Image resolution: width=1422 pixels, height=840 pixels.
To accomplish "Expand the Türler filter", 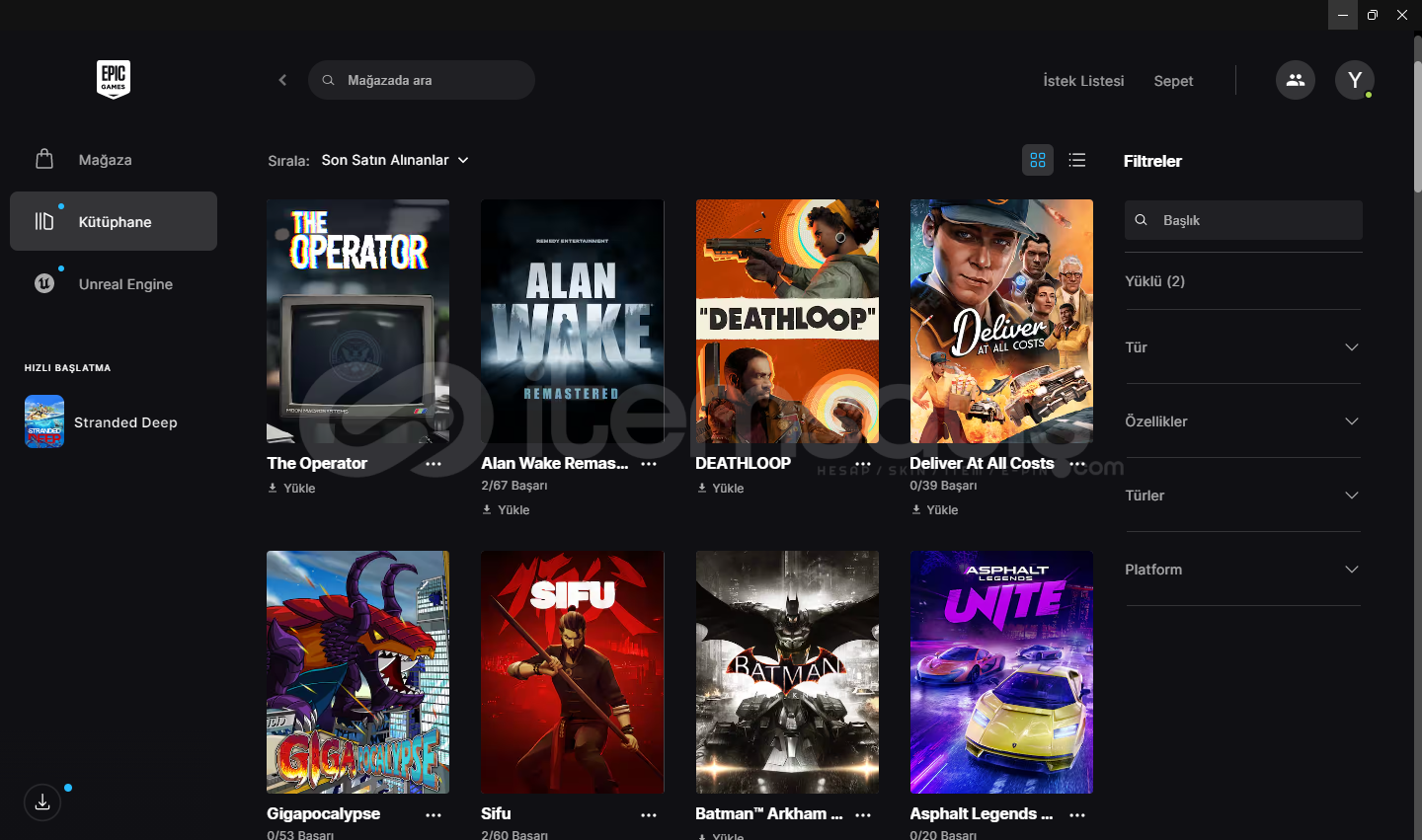I will coord(1243,495).
